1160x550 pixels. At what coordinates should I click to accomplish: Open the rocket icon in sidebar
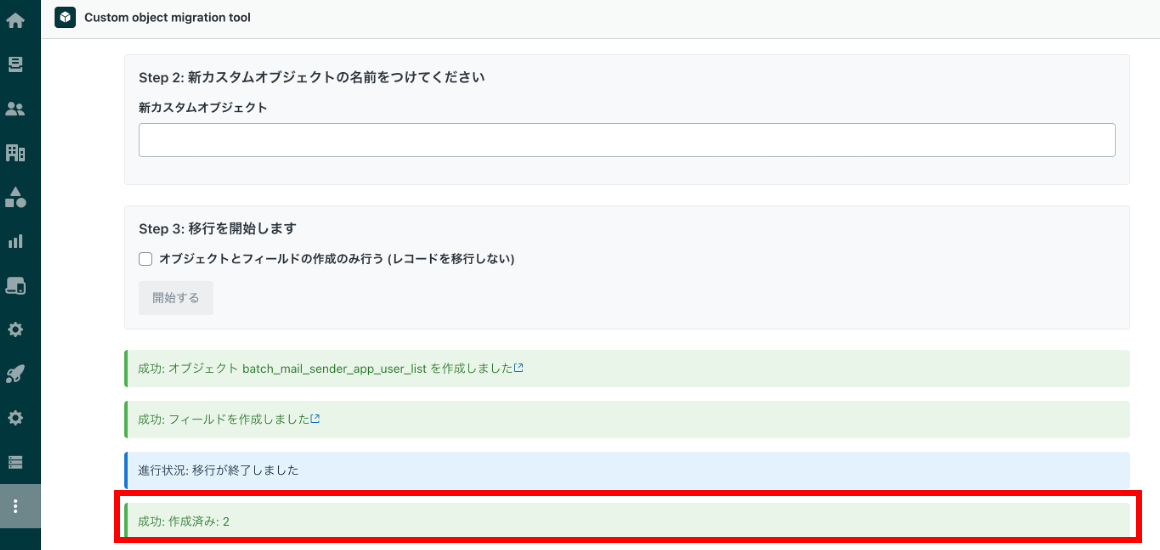pyautogui.click(x=16, y=374)
